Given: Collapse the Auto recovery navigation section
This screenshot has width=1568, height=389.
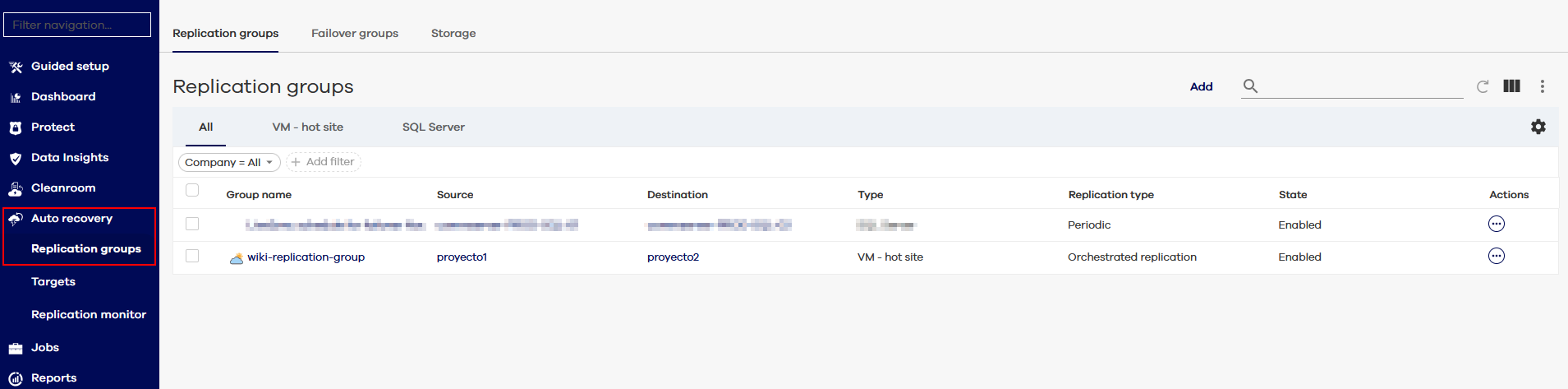Looking at the screenshot, I should (x=71, y=219).
